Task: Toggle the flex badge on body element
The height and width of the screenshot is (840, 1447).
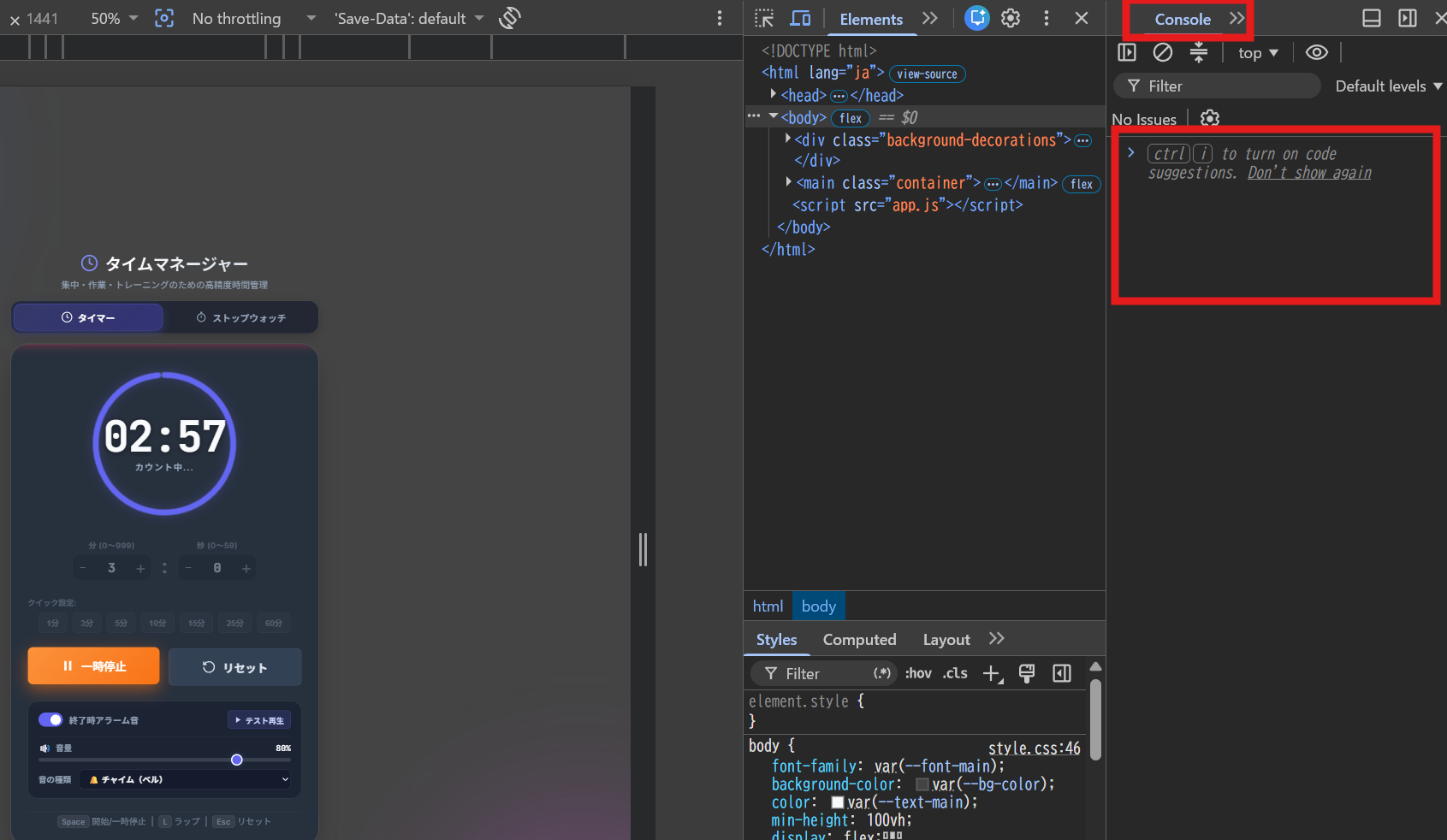Action: point(851,118)
